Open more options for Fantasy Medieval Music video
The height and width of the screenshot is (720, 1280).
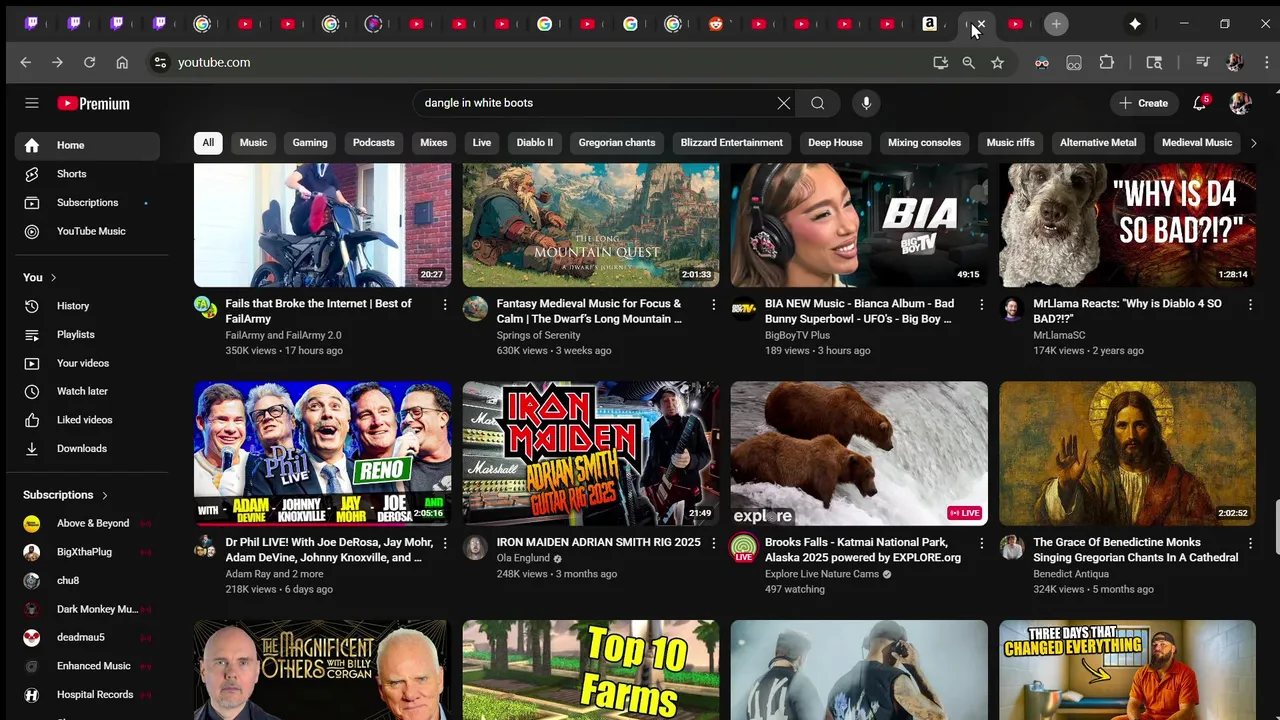[713, 304]
